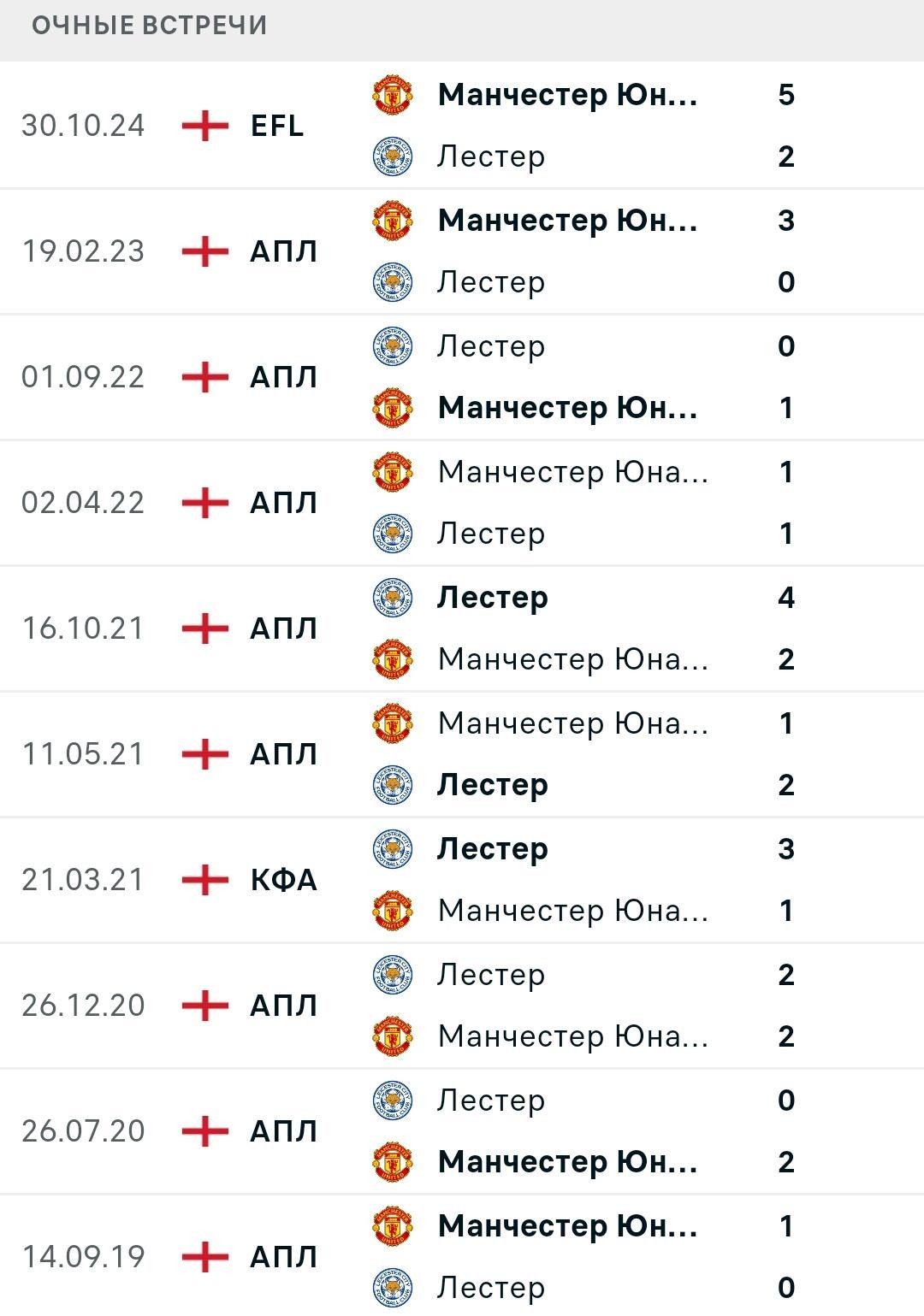Click the КФА competition label
The height and width of the screenshot is (1316, 924).
[x=284, y=880]
